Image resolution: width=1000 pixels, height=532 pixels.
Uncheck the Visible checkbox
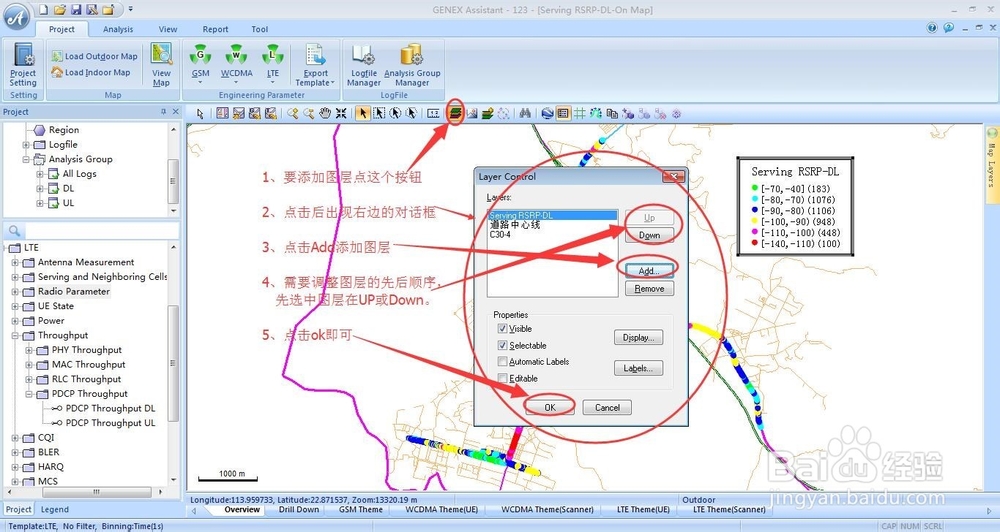click(503, 329)
